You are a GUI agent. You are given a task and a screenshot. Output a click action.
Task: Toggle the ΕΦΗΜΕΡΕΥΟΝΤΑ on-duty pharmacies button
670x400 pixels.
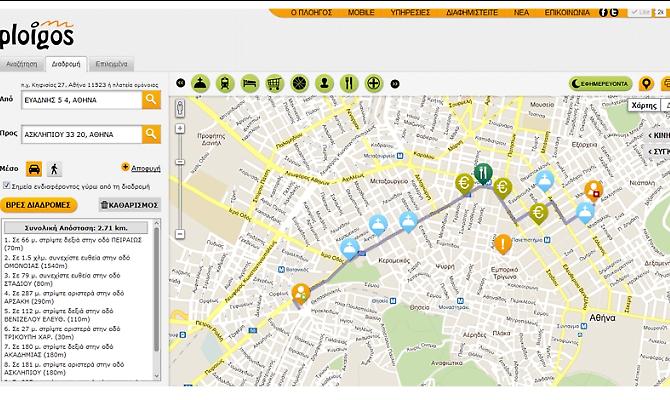coord(600,84)
